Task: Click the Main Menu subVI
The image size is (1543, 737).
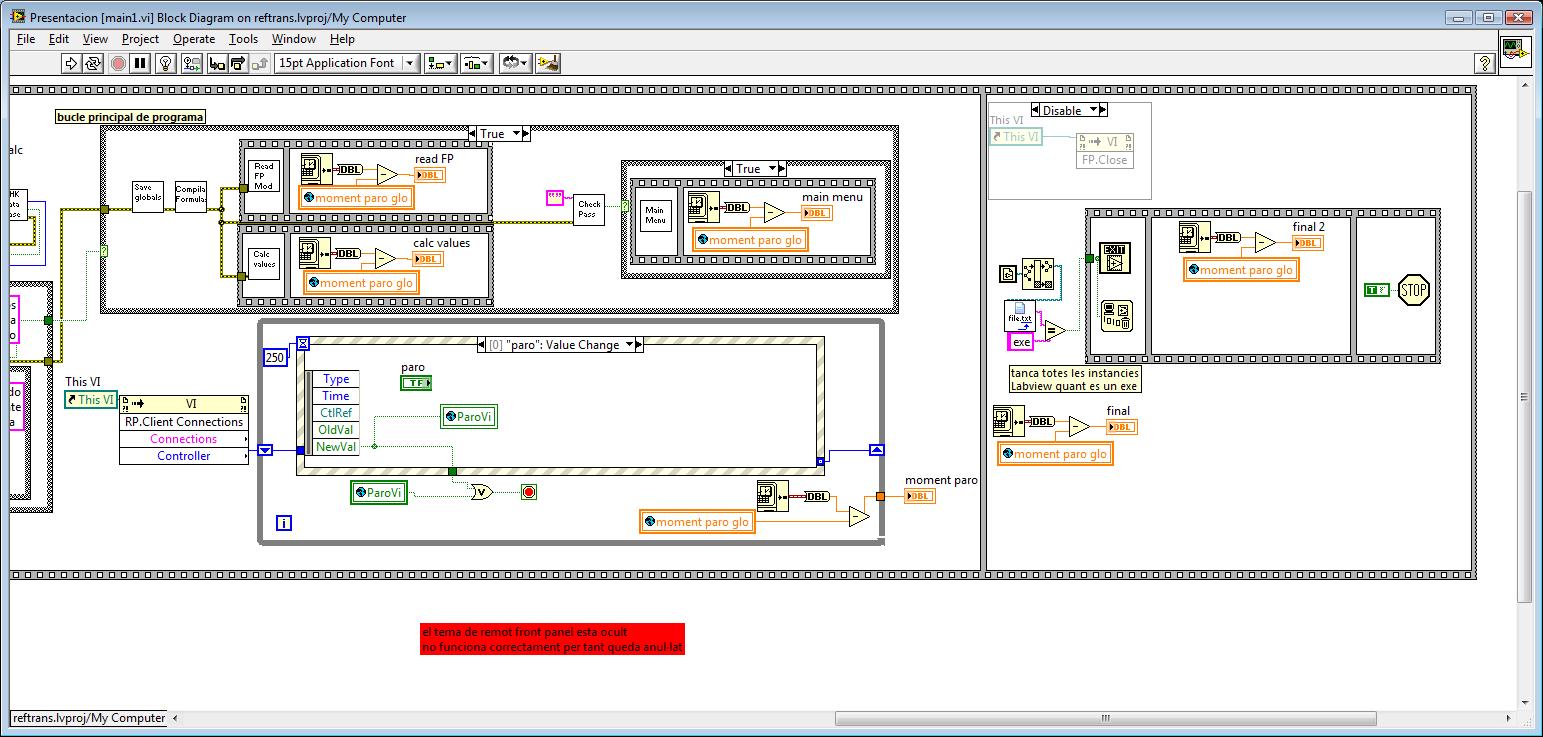Action: click(x=655, y=215)
